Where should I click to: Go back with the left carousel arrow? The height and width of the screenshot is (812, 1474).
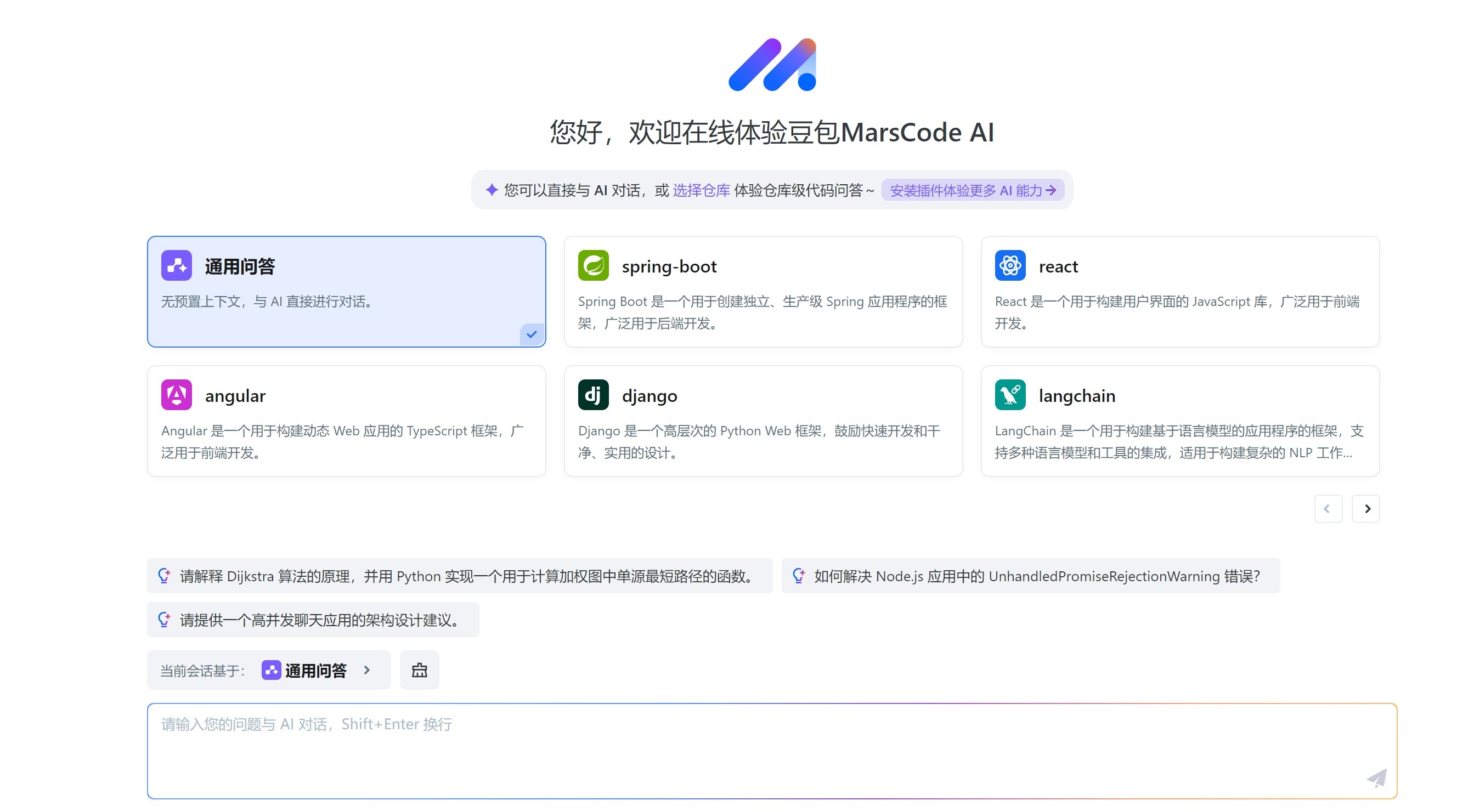point(1329,508)
